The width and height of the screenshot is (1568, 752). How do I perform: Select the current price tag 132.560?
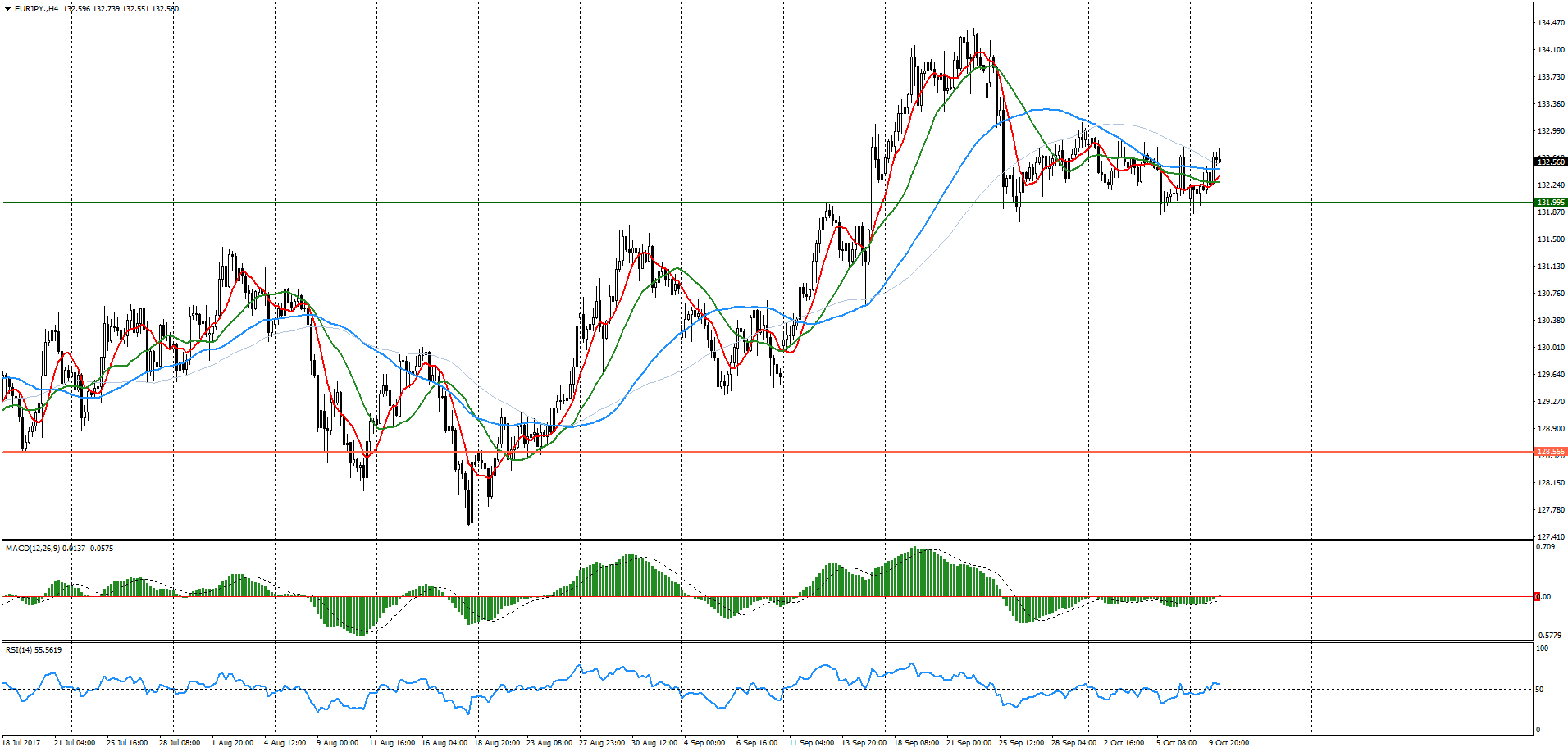coord(1550,162)
